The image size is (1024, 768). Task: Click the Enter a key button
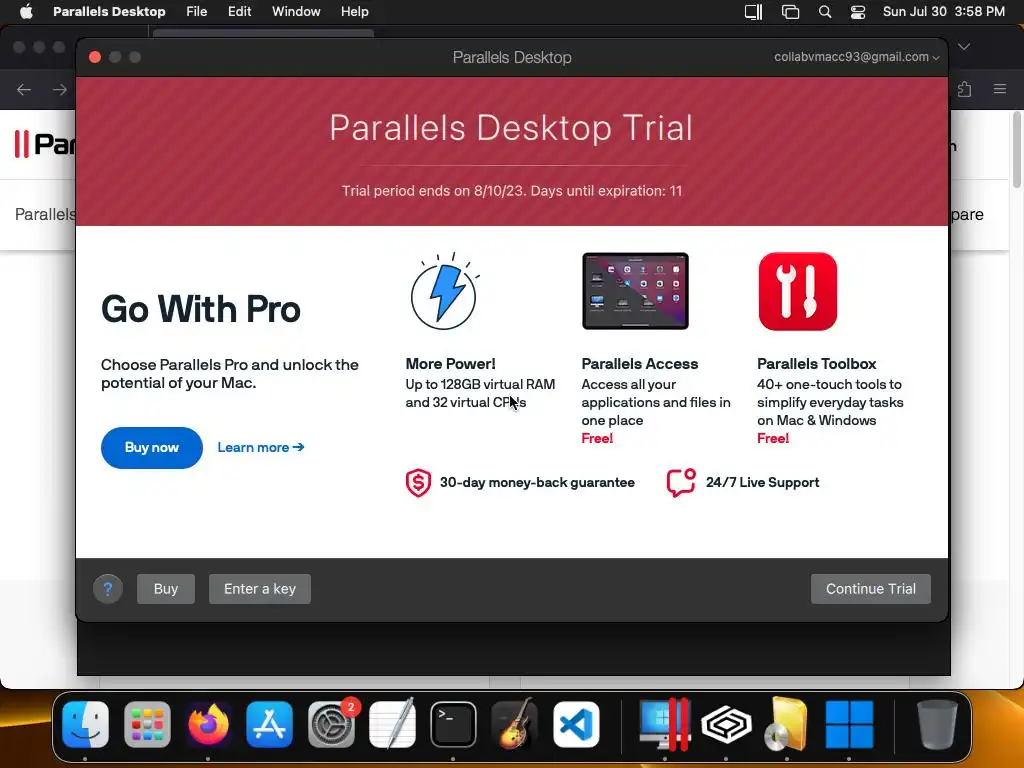pos(260,589)
